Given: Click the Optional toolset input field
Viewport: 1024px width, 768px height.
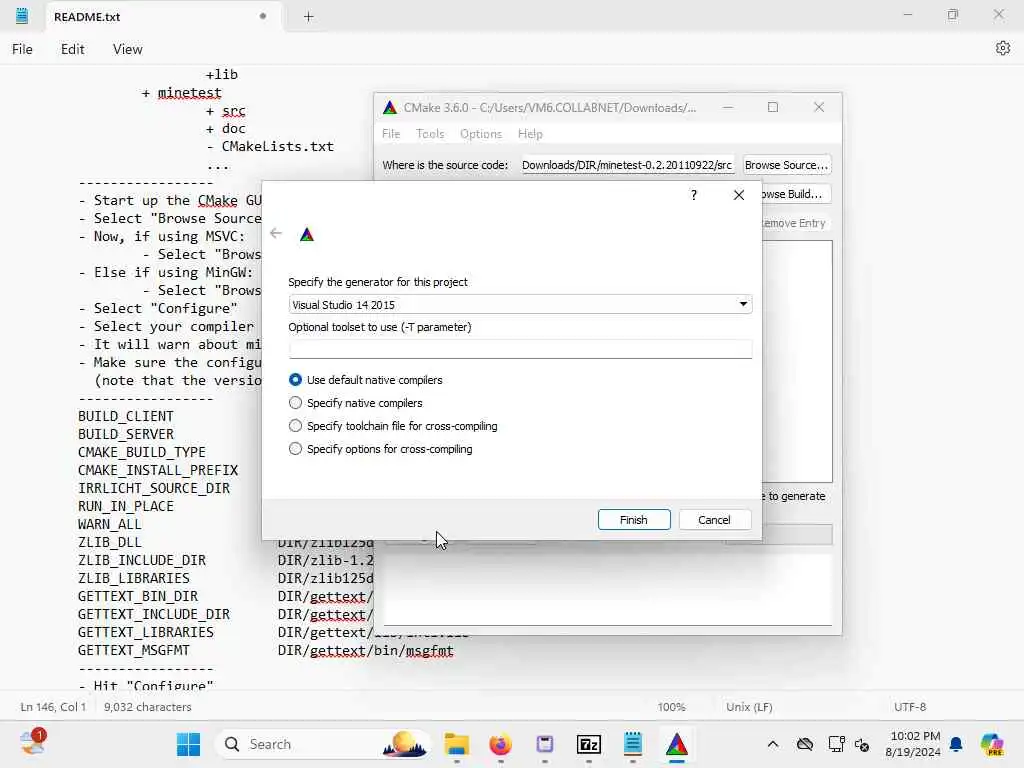Looking at the screenshot, I should 520,349.
